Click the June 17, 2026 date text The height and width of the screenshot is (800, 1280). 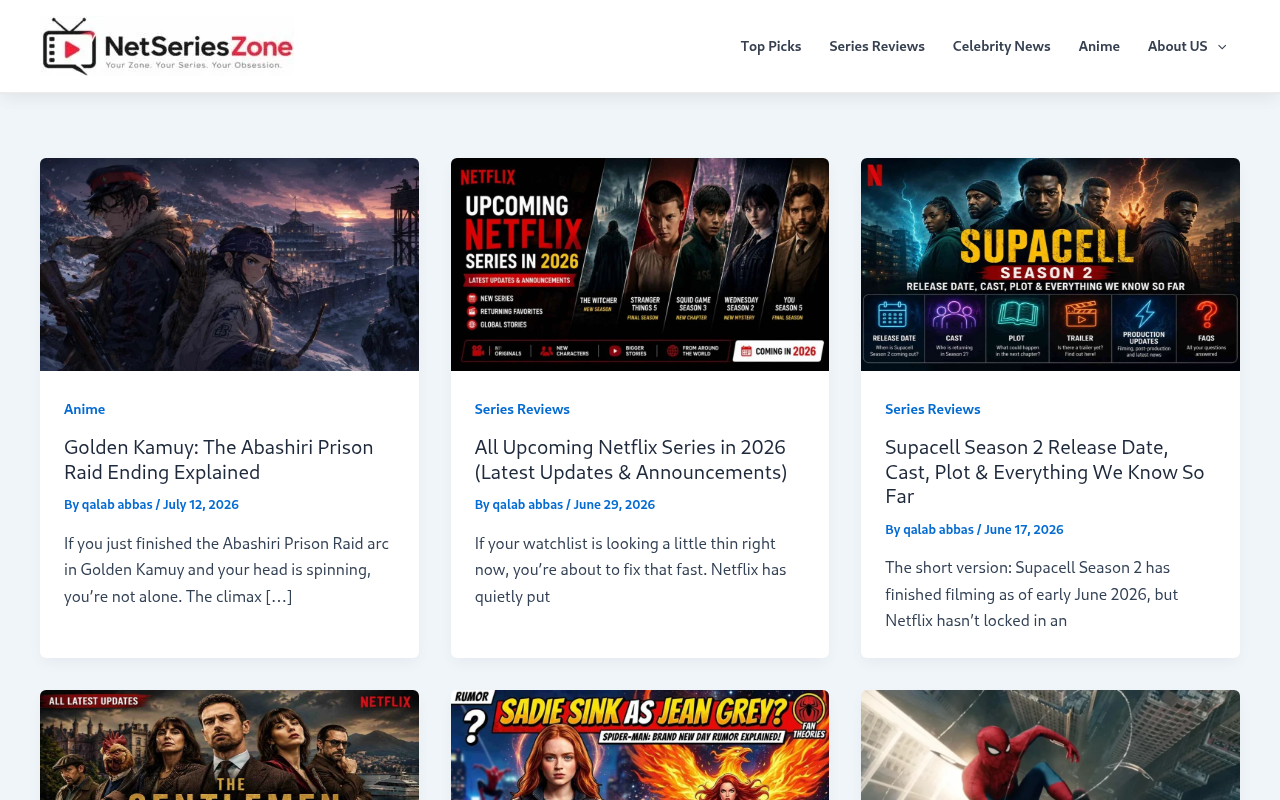pos(1024,530)
